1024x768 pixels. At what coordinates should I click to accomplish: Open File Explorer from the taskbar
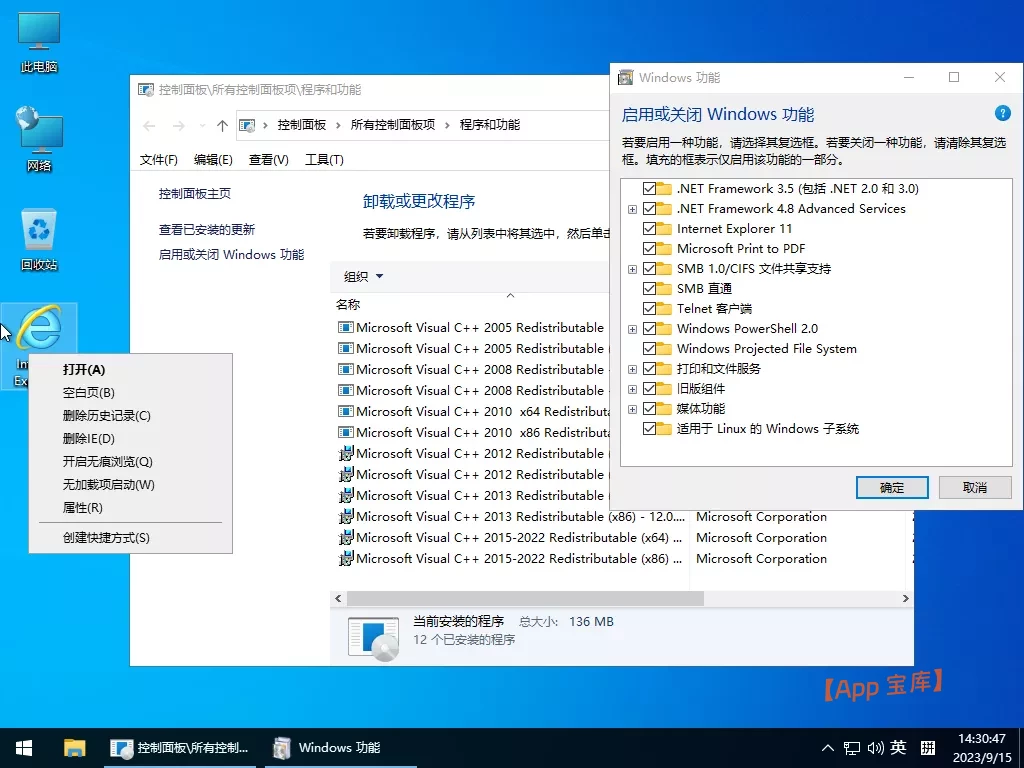(75, 747)
